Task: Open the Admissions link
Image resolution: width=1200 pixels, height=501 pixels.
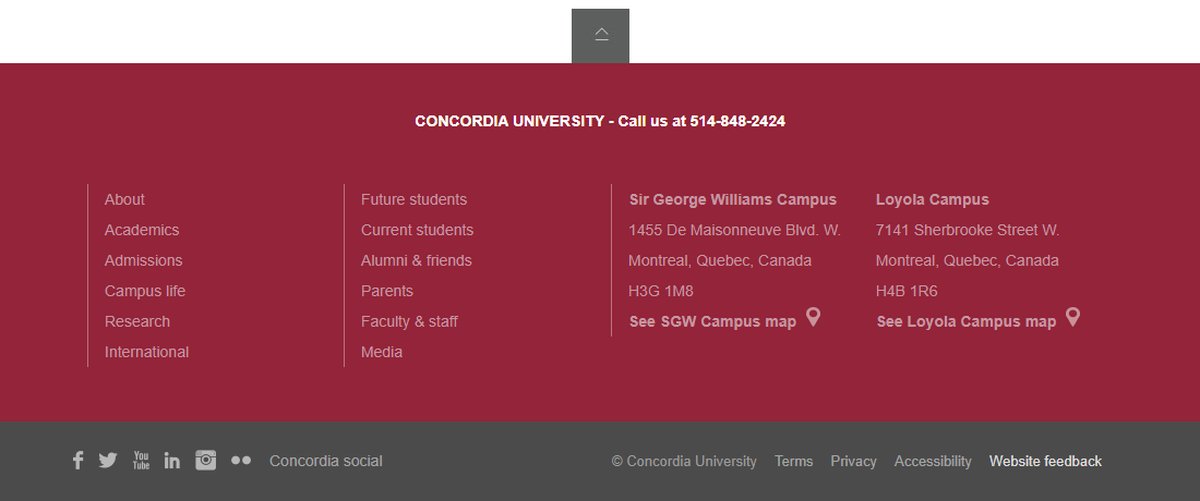Action: click(x=144, y=261)
